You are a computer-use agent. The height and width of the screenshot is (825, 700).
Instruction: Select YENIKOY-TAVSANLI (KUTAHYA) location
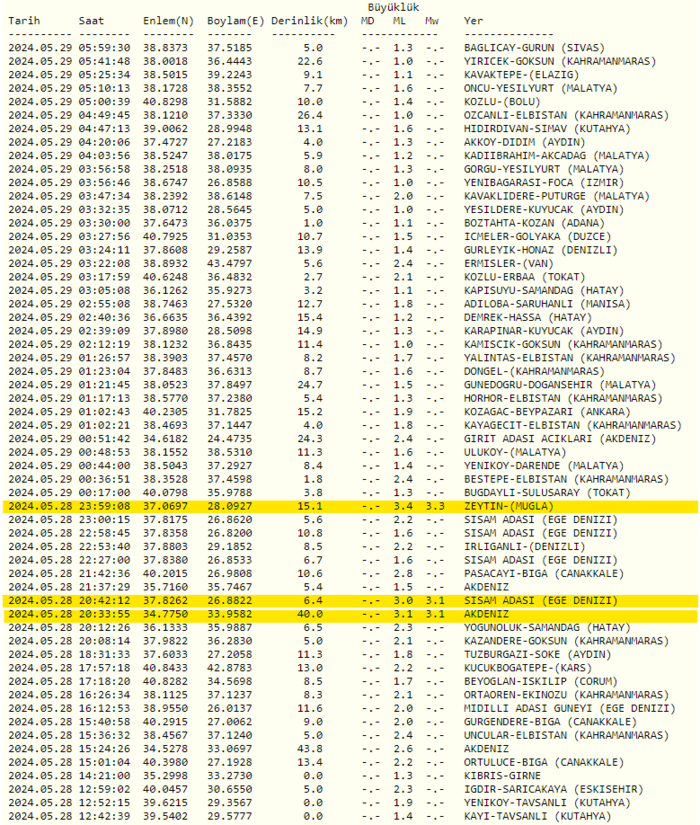547,803
